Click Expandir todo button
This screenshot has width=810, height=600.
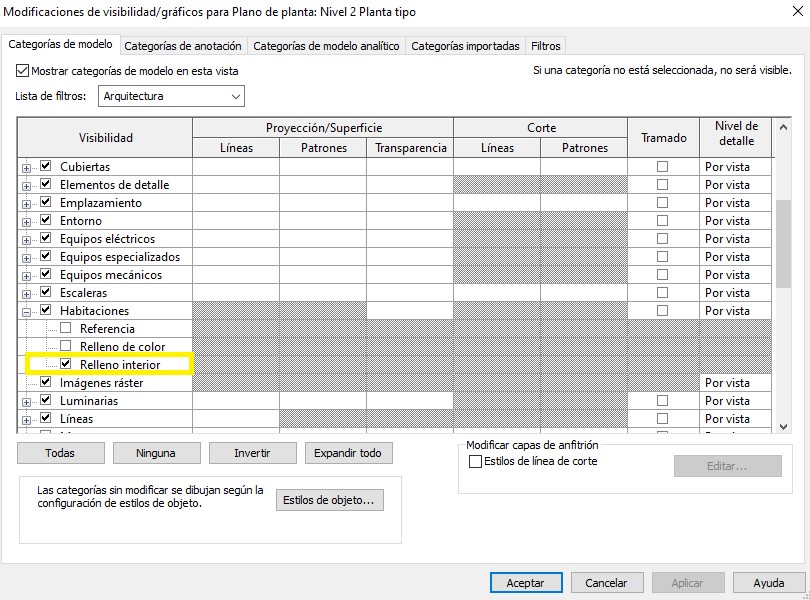click(347, 453)
